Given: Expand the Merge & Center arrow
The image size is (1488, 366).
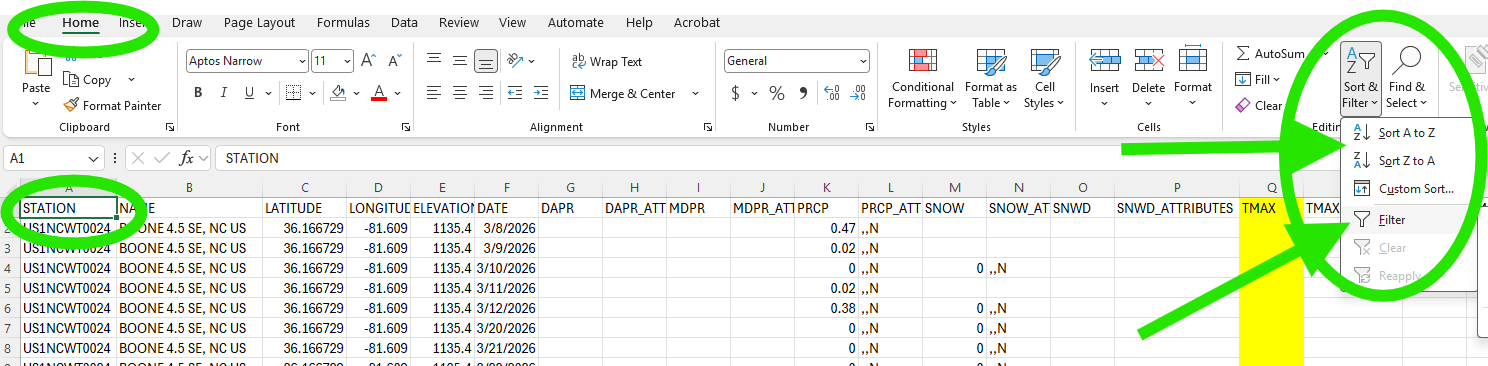Looking at the screenshot, I should click(695, 93).
